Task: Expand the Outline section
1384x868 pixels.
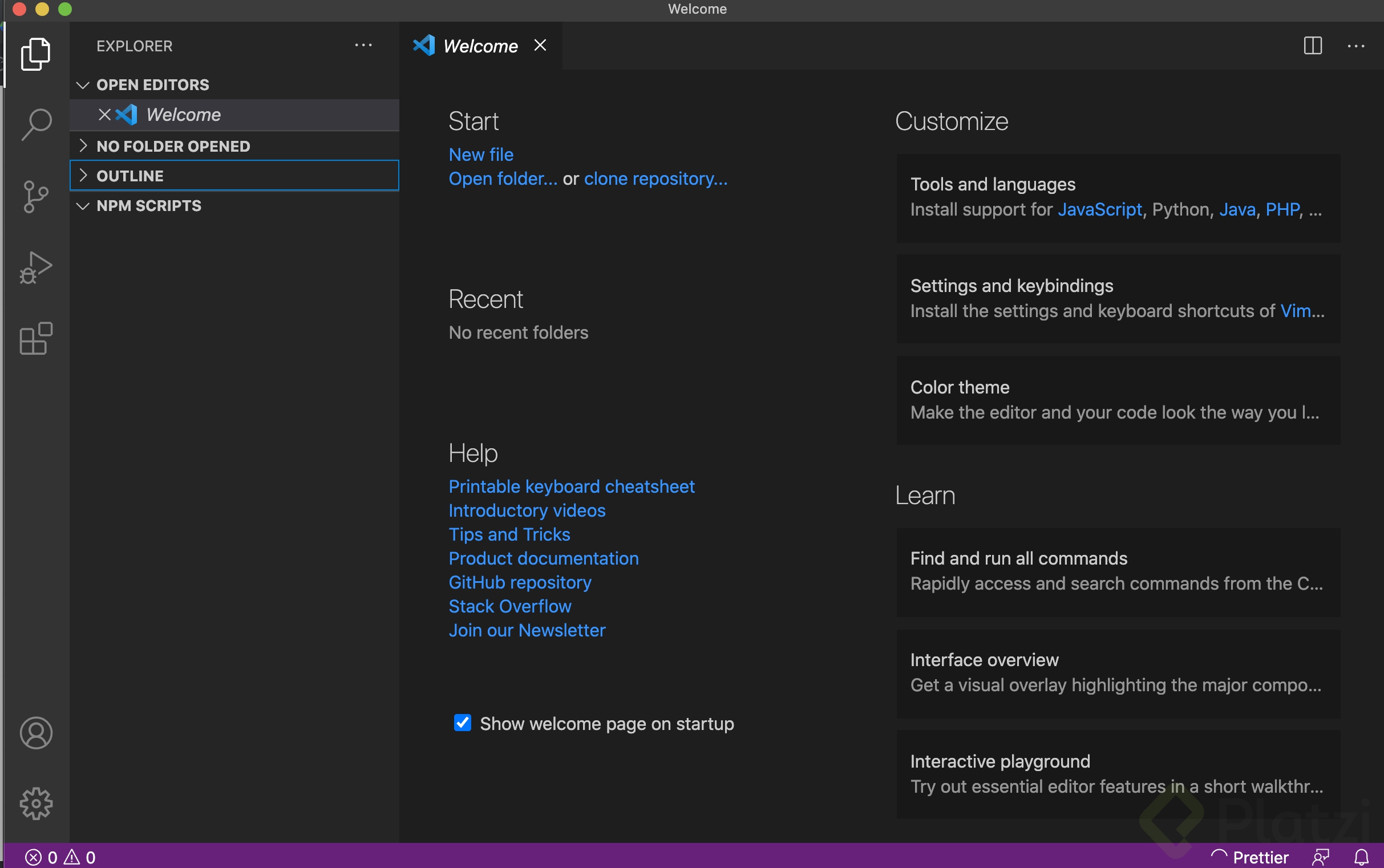Action: click(234, 176)
